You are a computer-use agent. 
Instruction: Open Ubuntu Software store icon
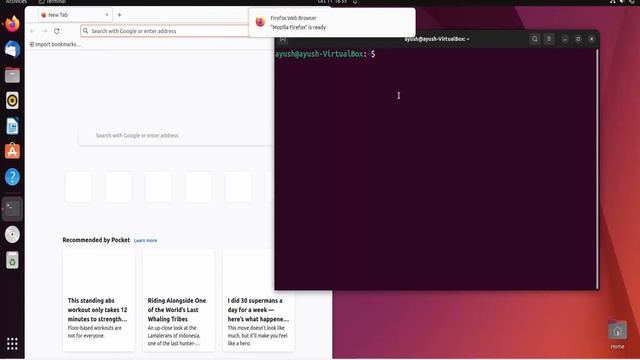point(12,151)
